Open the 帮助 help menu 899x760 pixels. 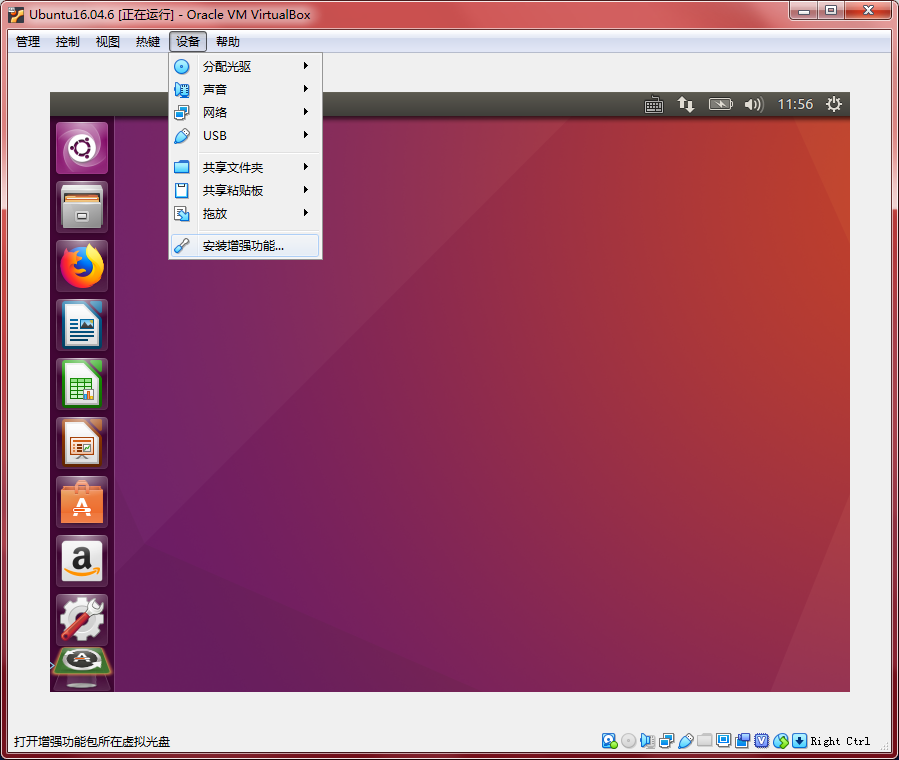tap(228, 42)
